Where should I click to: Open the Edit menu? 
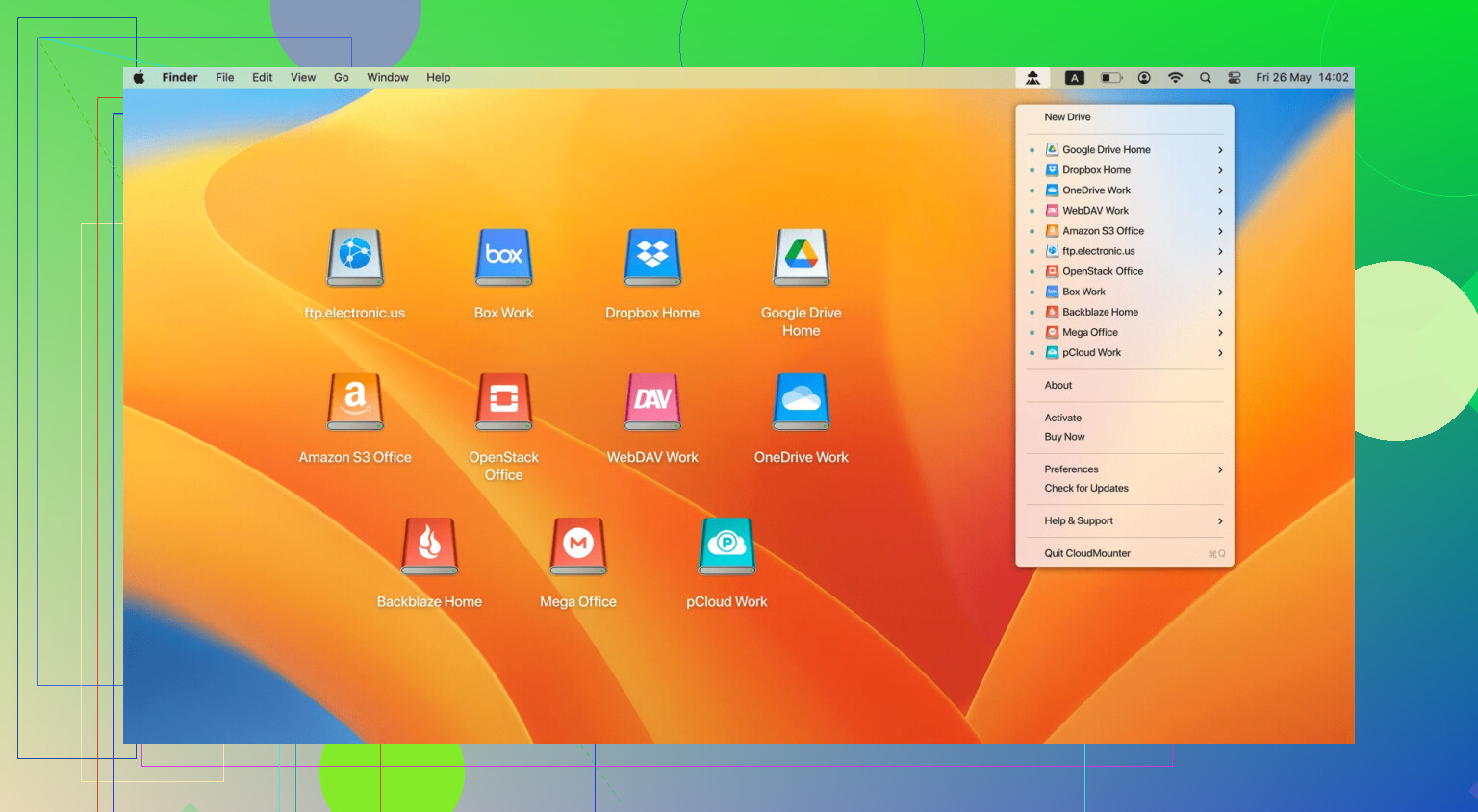pyautogui.click(x=263, y=78)
